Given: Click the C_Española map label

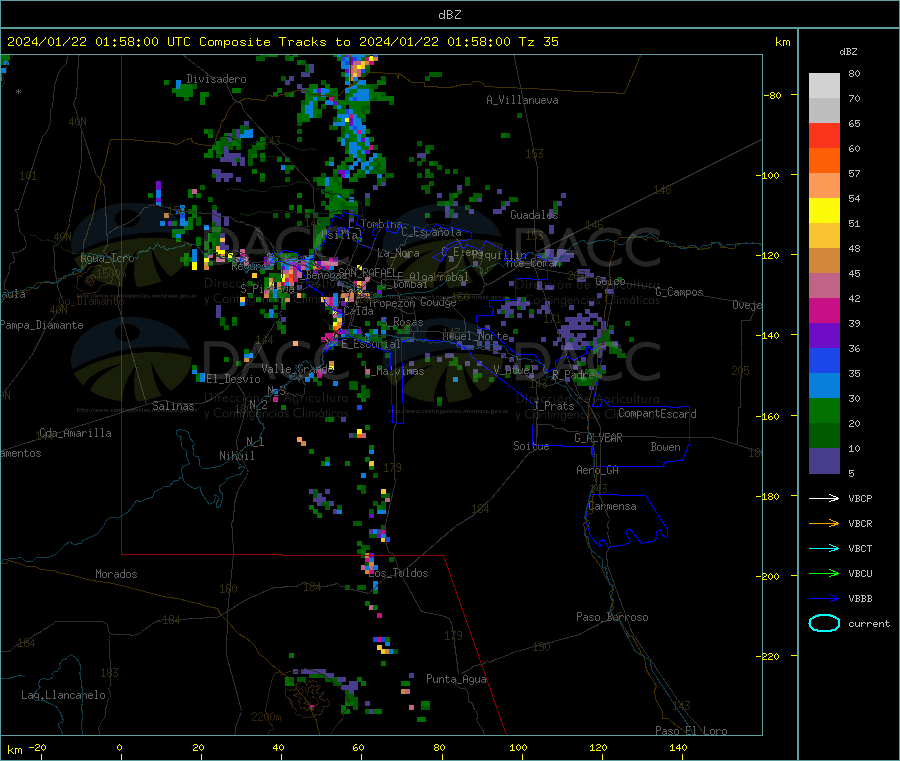Looking at the screenshot, I should [431, 232].
